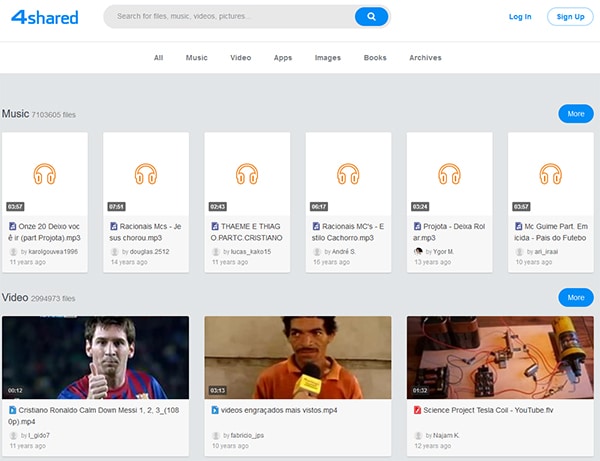Open the Video category tab

click(241, 58)
